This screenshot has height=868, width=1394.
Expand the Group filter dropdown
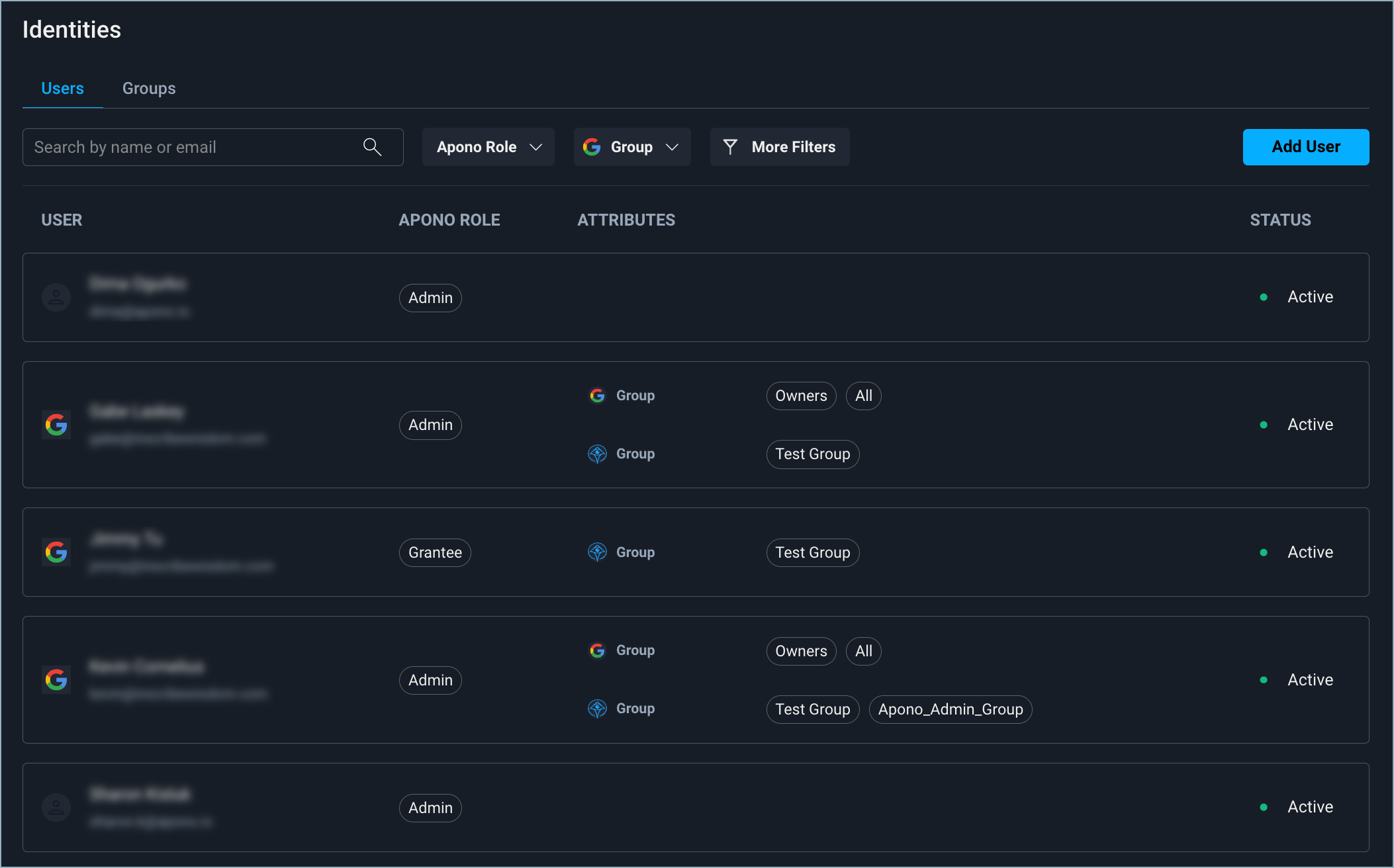click(632, 147)
